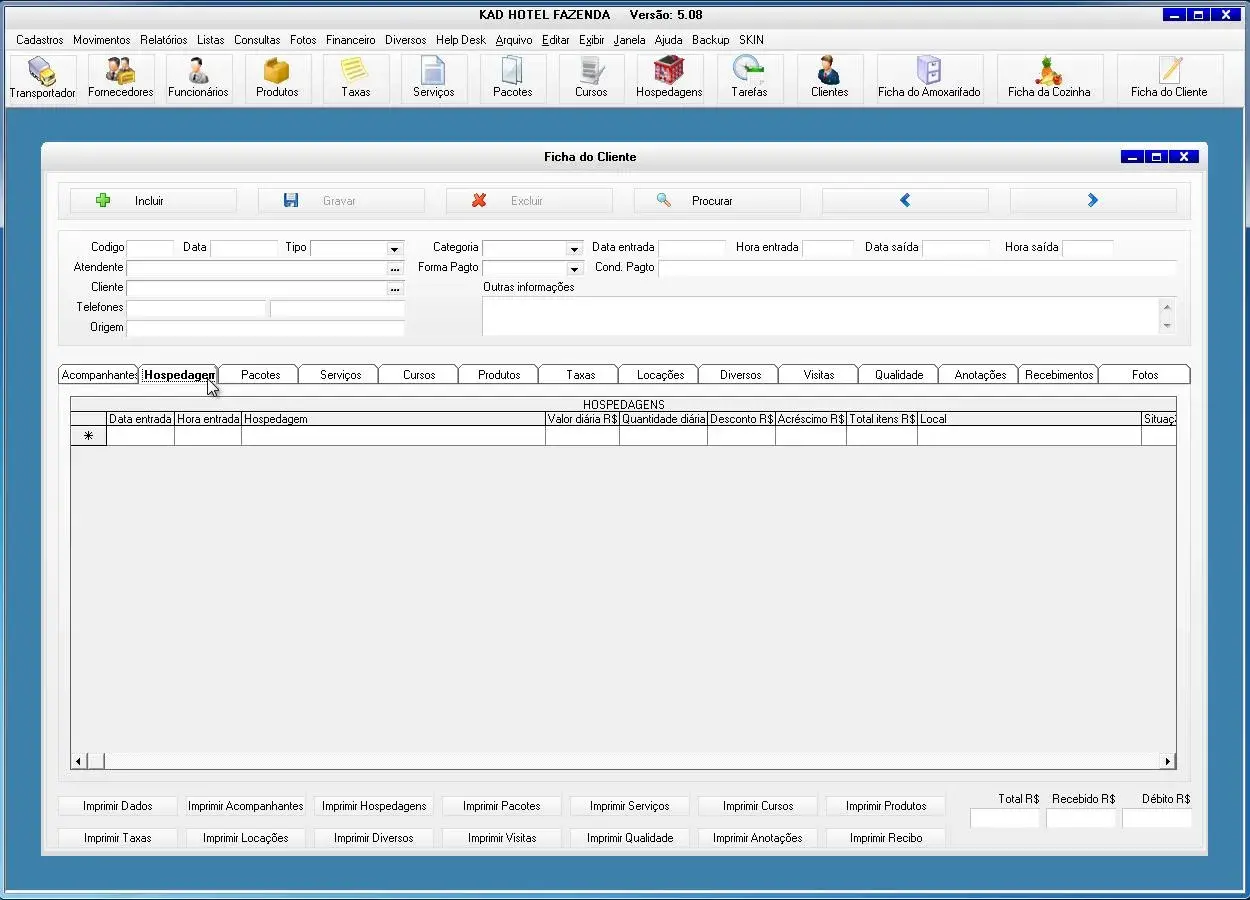Open the Transportador truck icon

point(42,78)
